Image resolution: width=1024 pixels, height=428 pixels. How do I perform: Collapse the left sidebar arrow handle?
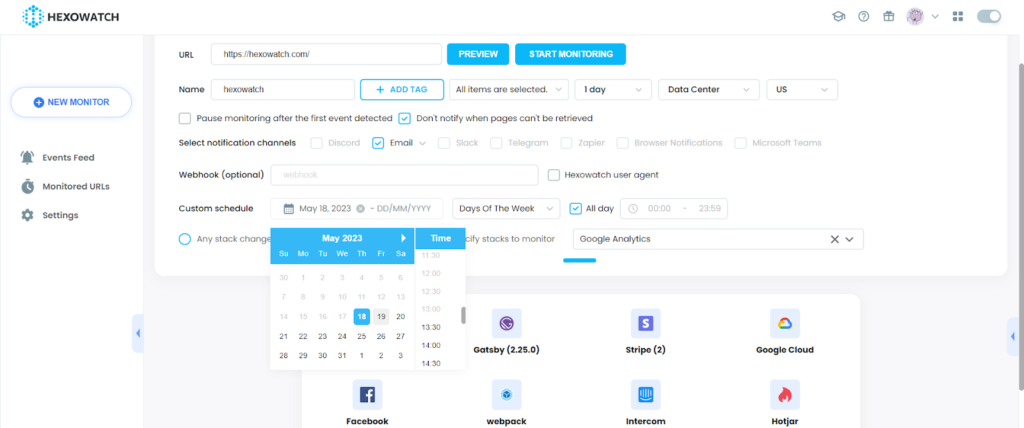pyautogui.click(x=138, y=333)
